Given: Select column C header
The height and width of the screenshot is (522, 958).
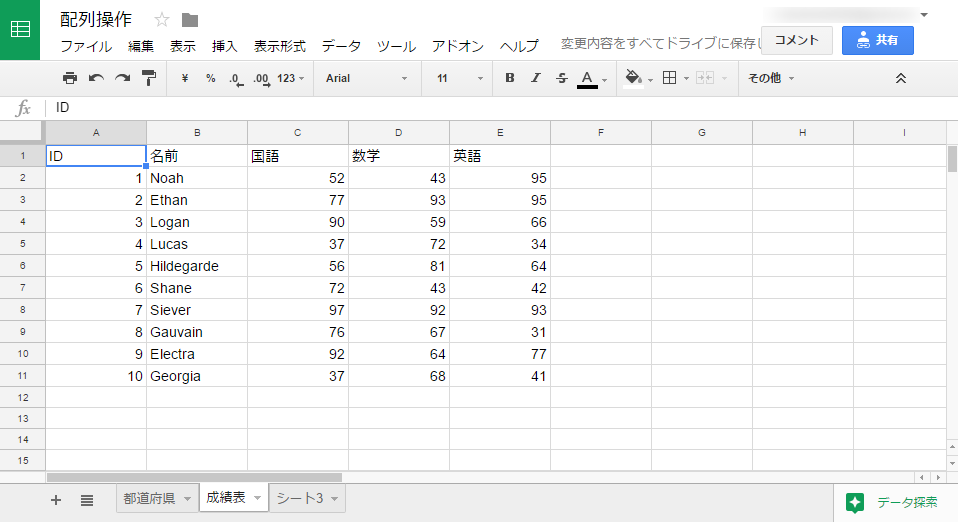Looking at the screenshot, I should click(x=298, y=133).
